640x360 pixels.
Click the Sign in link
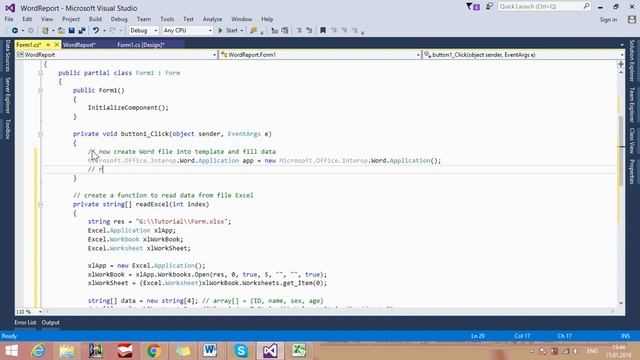[608, 20]
